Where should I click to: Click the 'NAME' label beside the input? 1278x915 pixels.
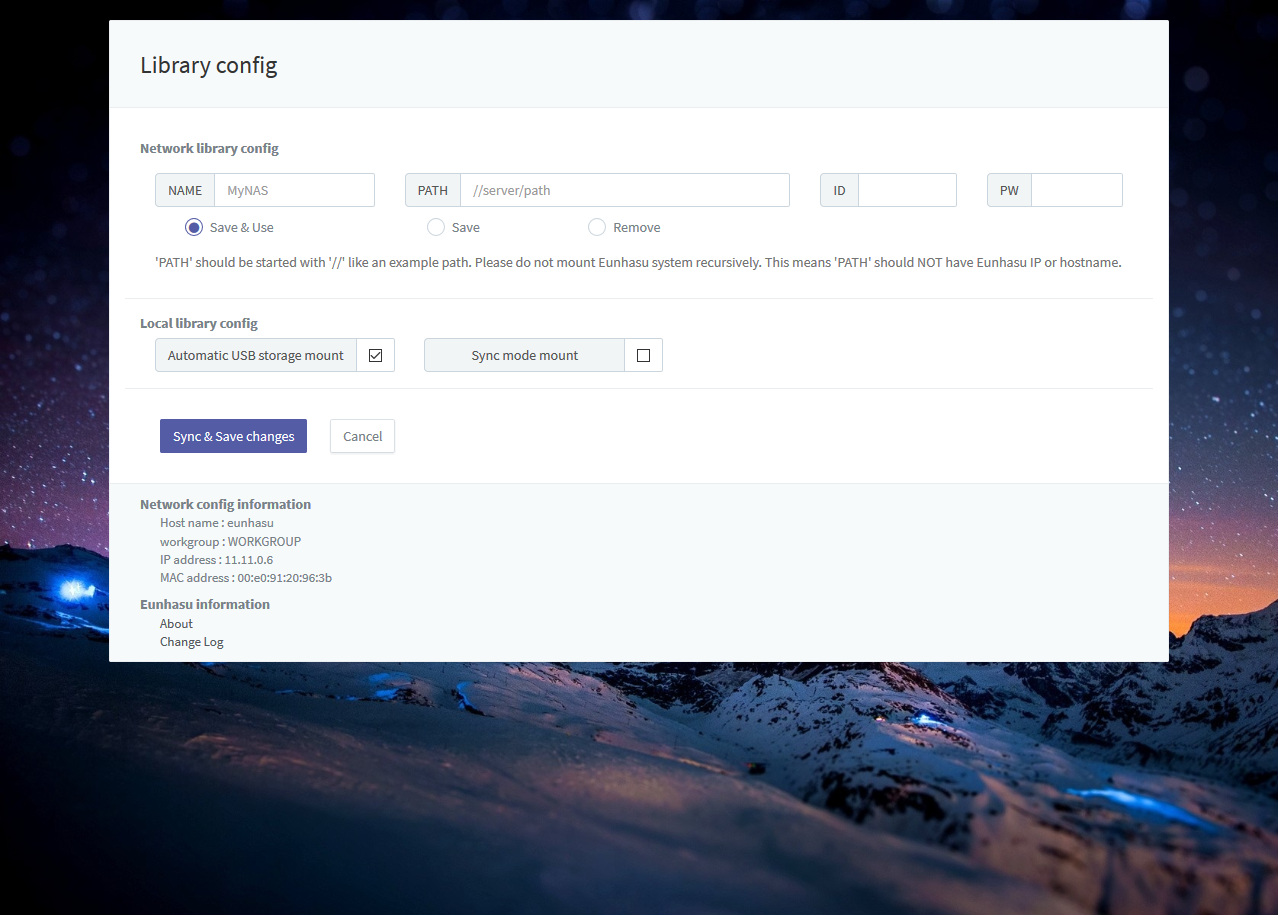185,190
